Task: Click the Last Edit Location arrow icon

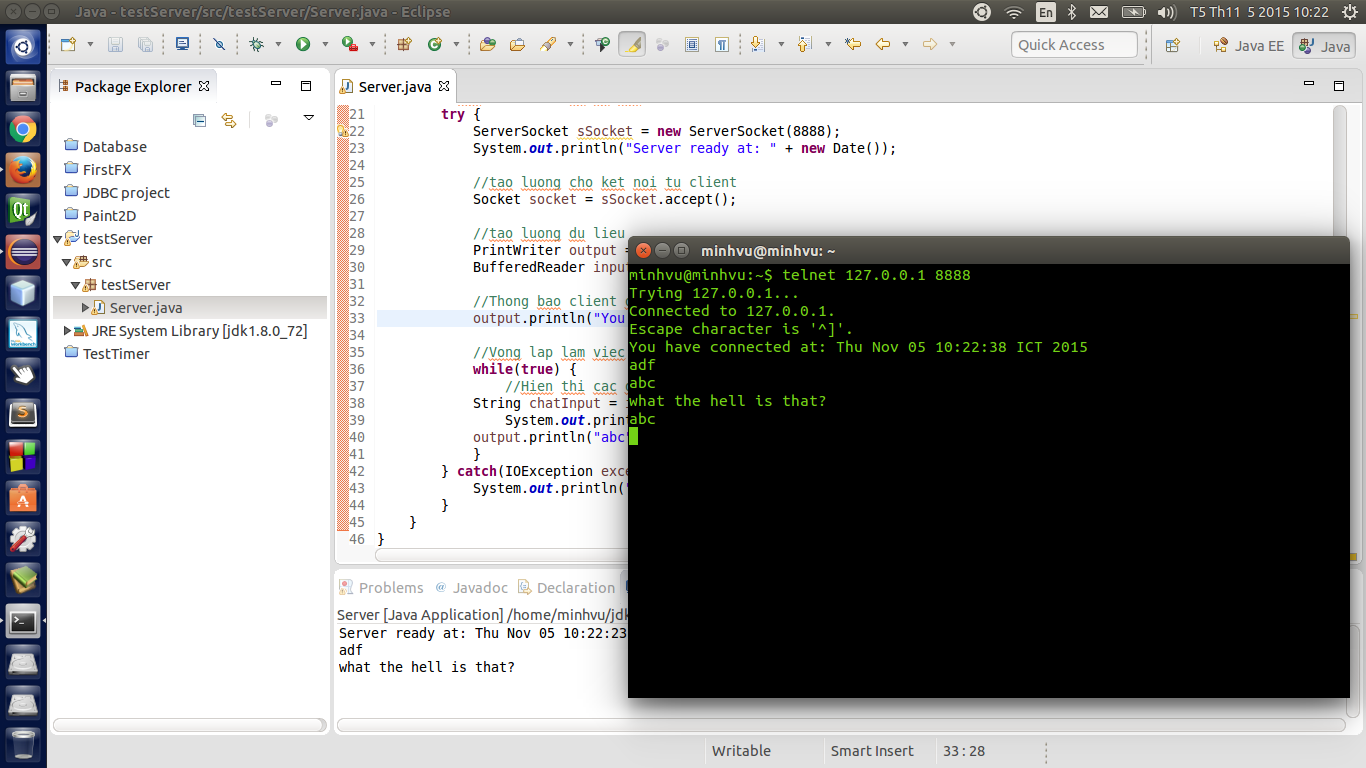Action: tap(853, 45)
